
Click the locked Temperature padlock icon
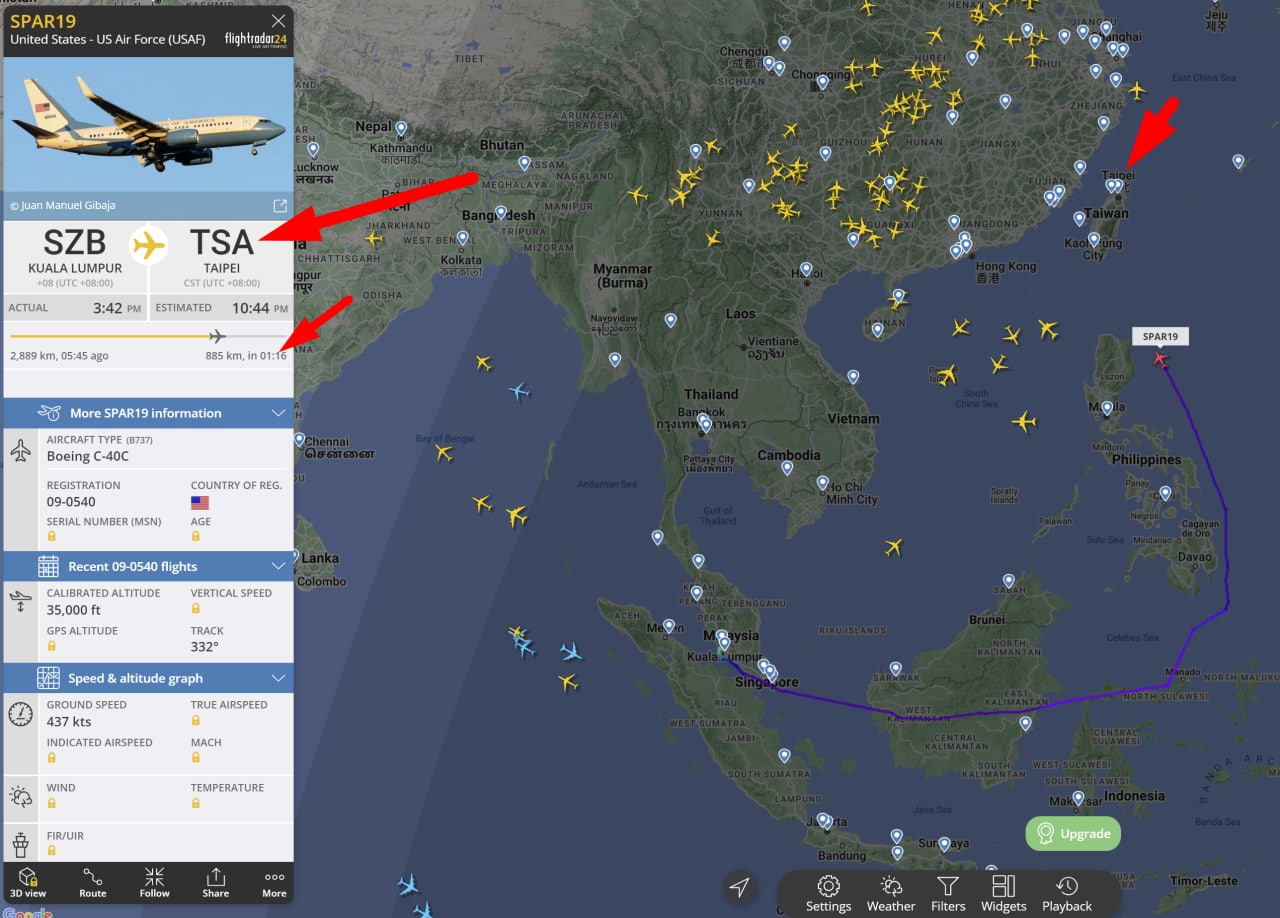[196, 803]
